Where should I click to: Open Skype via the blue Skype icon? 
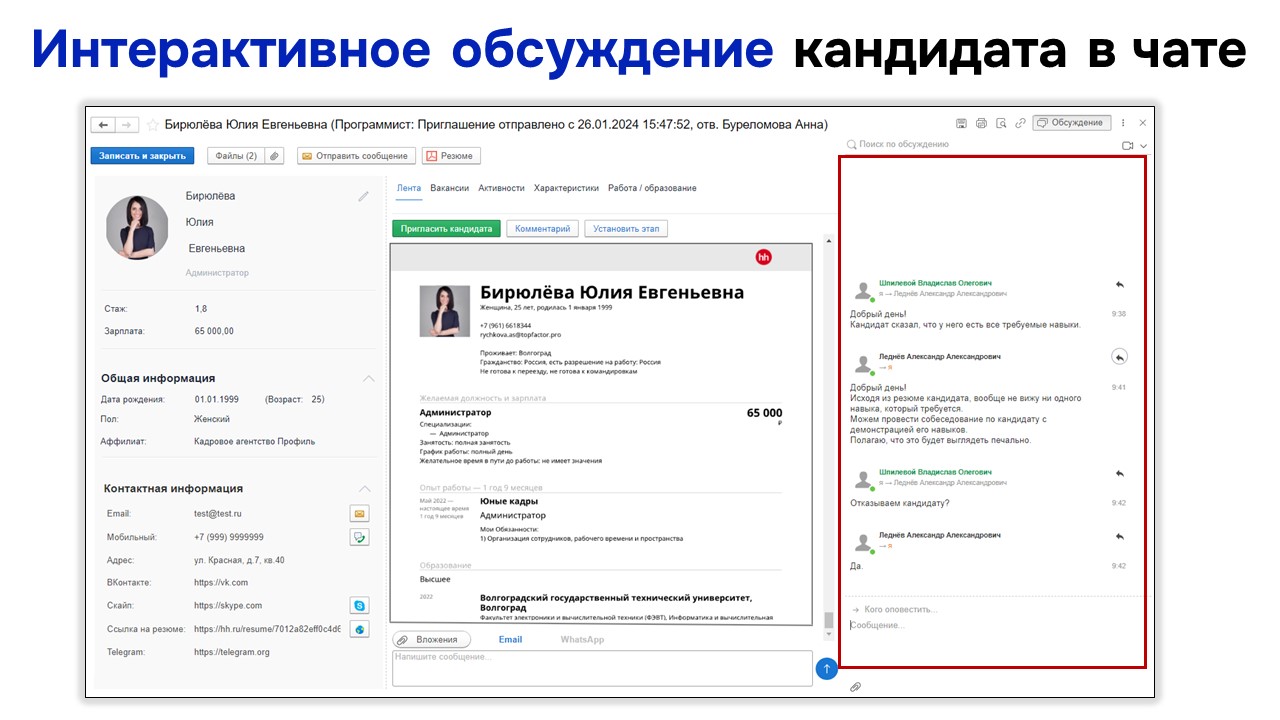click(359, 605)
